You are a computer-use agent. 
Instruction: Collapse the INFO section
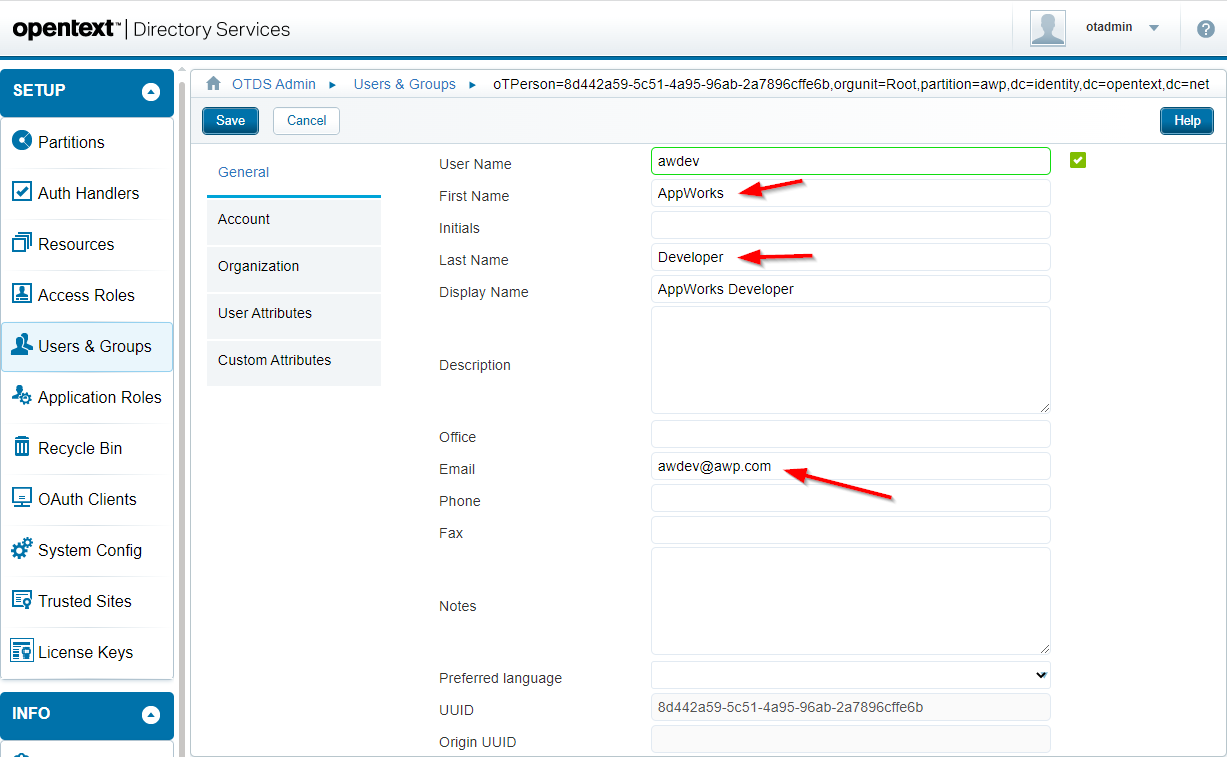pyautogui.click(x=151, y=715)
